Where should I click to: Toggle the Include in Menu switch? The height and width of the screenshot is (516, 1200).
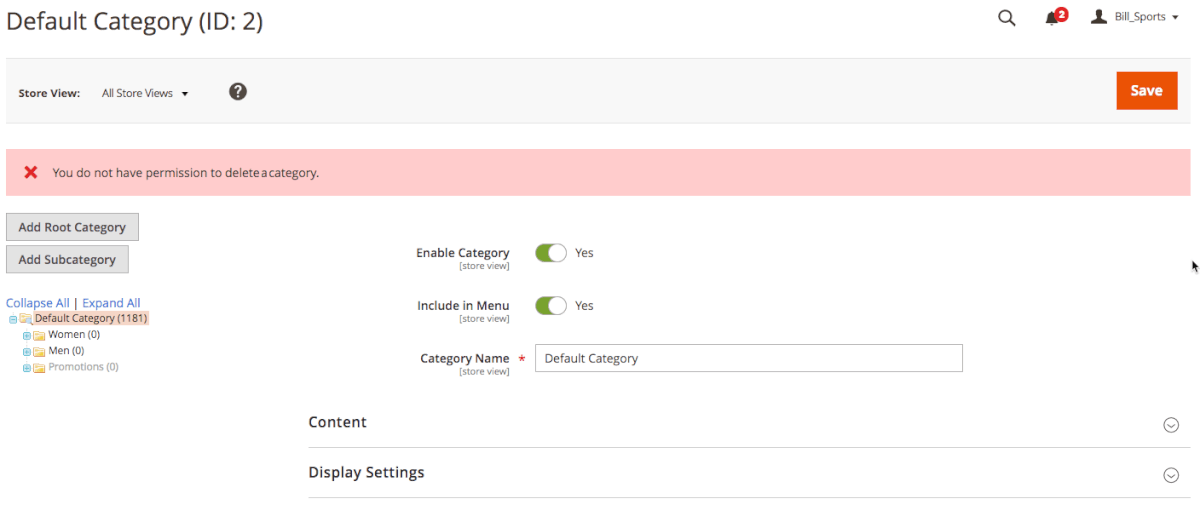pyautogui.click(x=551, y=305)
